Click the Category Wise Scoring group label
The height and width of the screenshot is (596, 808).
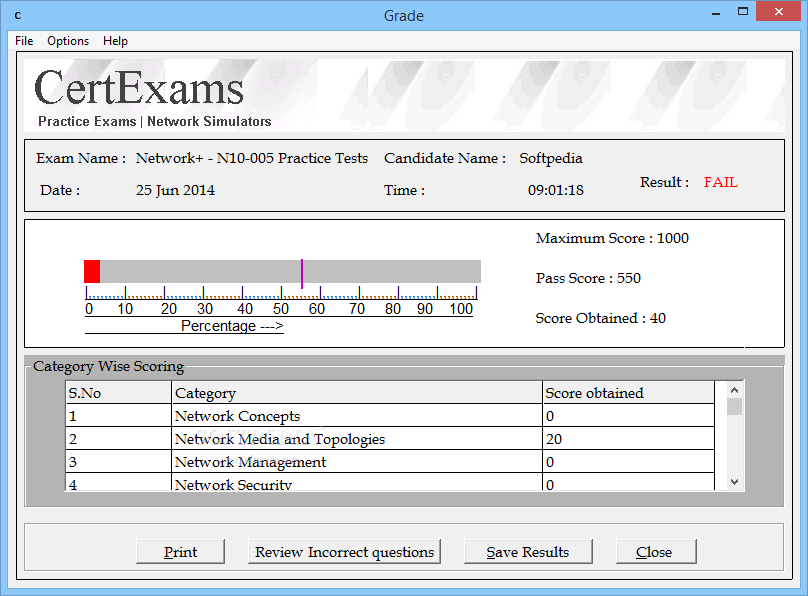[108, 366]
